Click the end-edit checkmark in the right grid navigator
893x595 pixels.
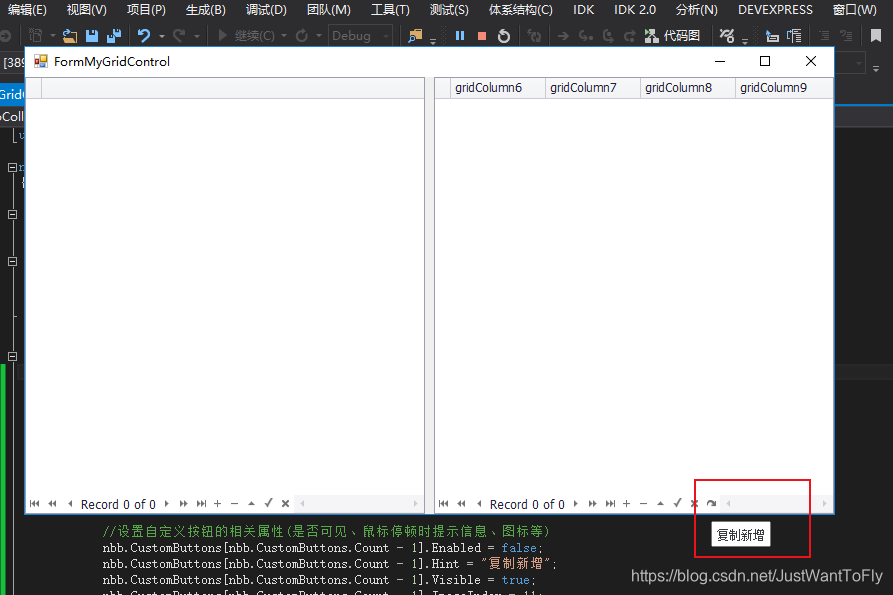[677, 503]
